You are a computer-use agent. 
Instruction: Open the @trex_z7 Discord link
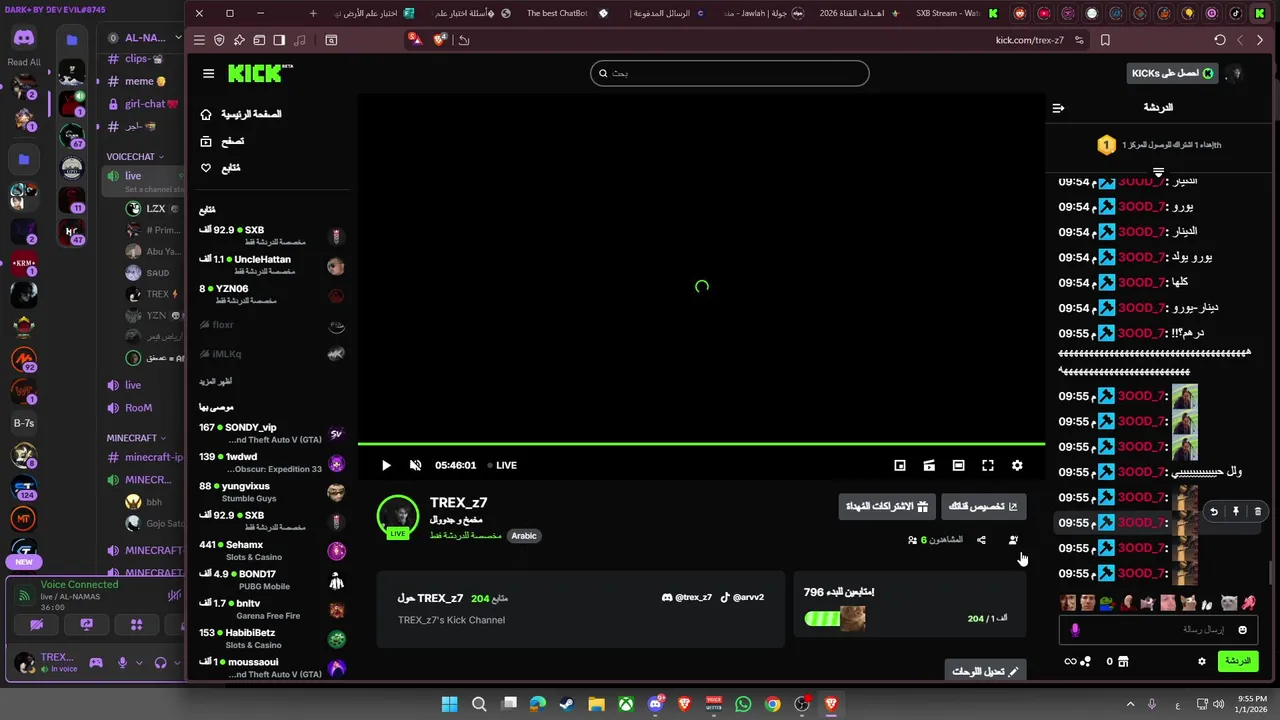(x=687, y=597)
